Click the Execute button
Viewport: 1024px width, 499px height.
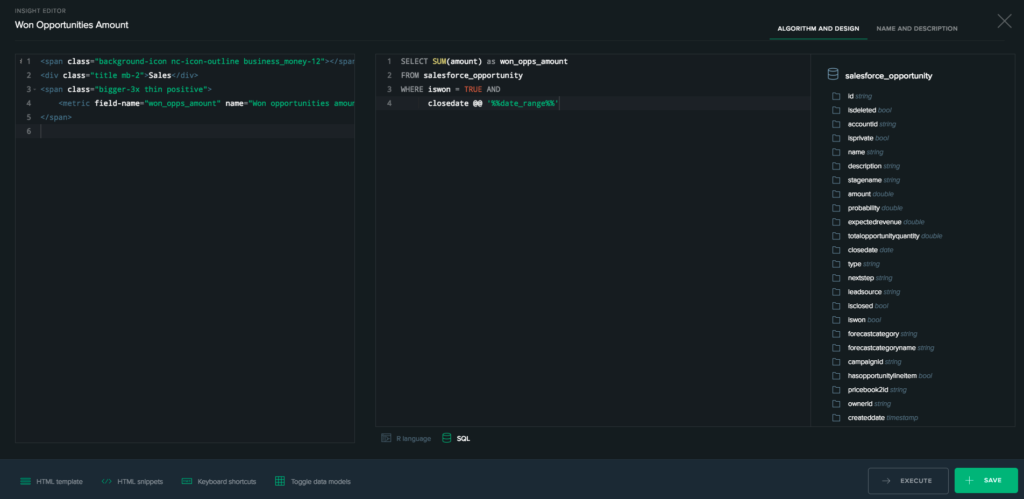(908, 481)
